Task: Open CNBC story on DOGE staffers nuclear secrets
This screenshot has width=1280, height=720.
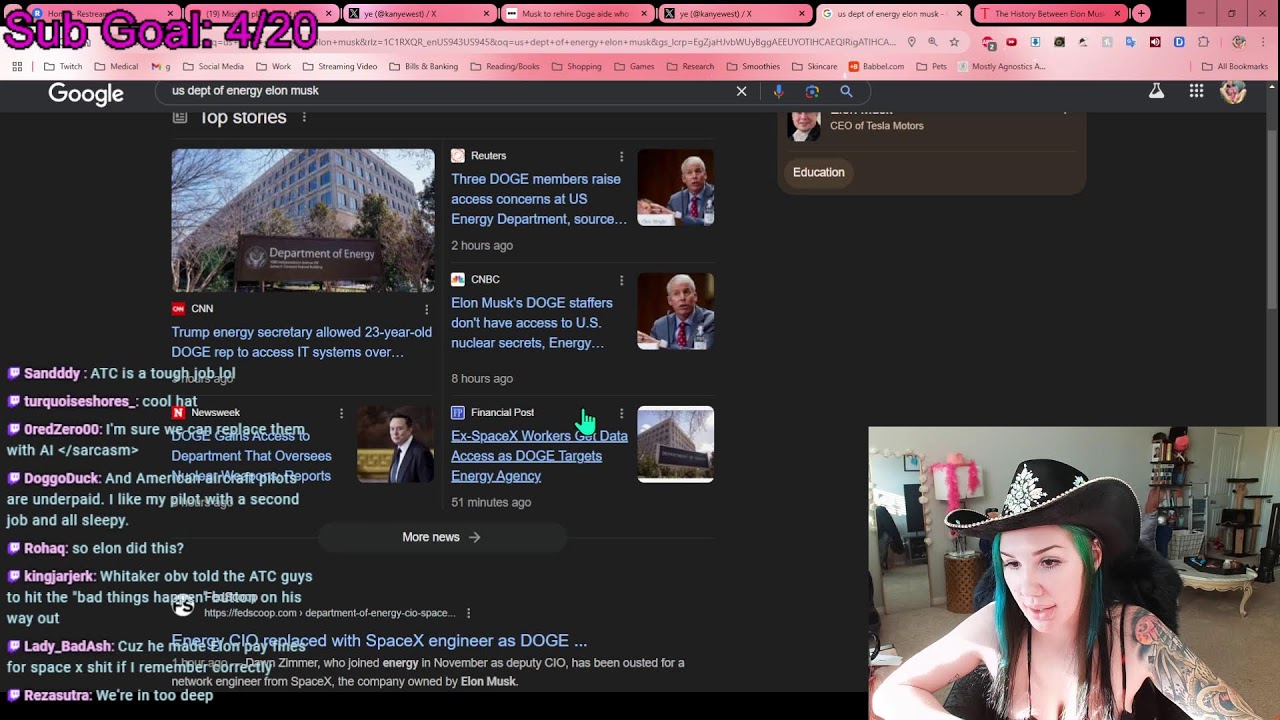Action: 532,323
